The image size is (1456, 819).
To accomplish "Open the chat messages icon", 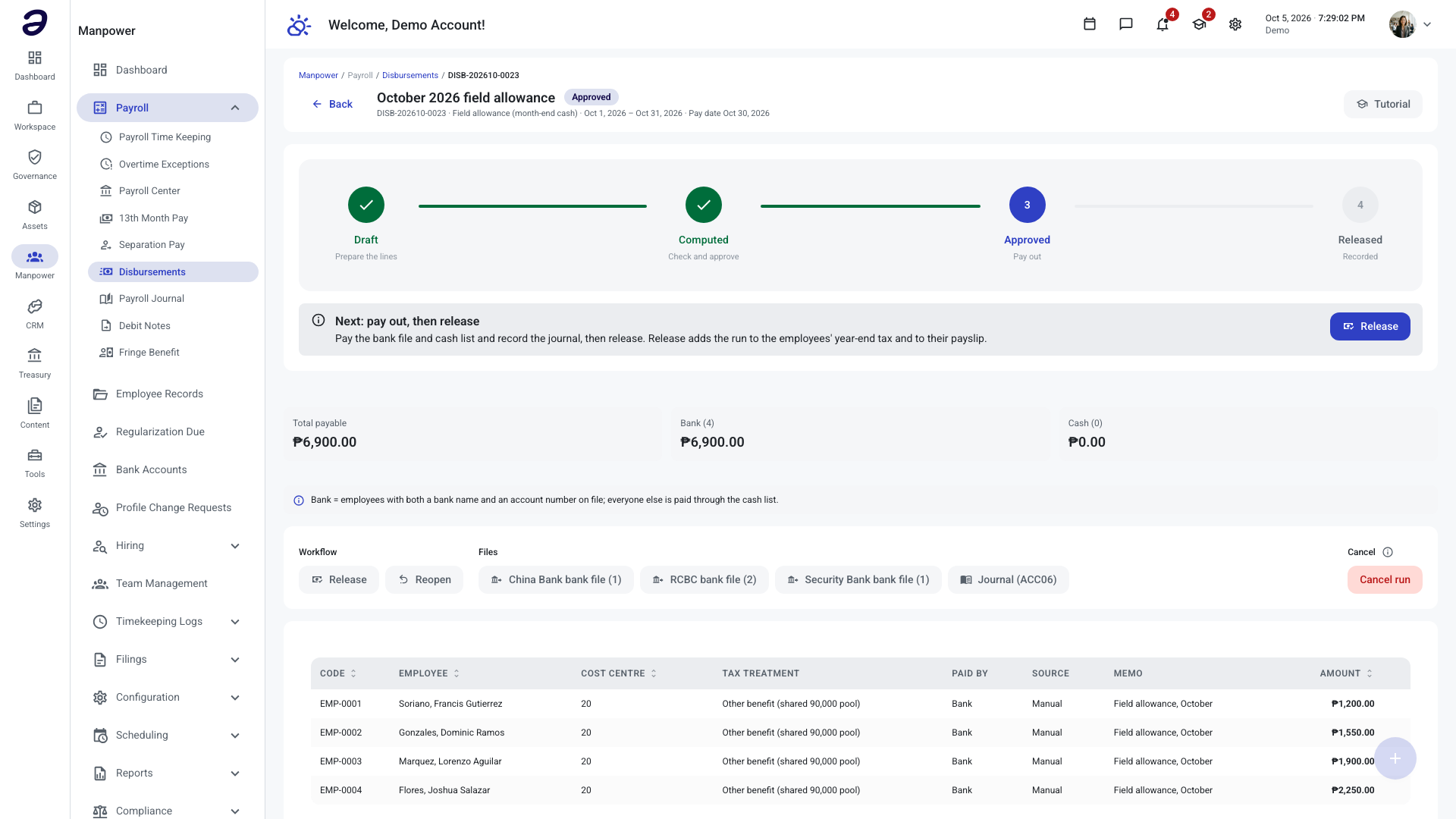I will click(1126, 24).
